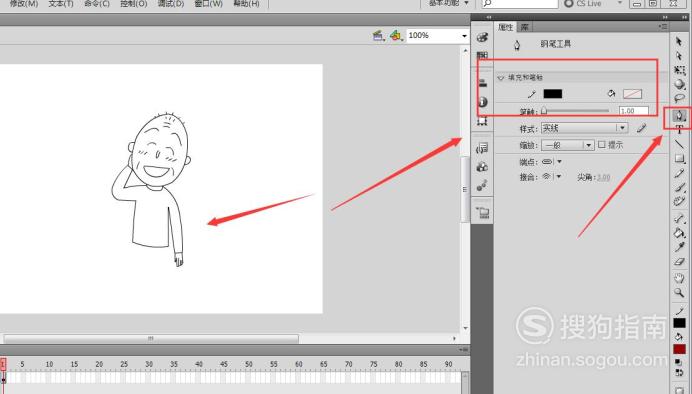Open the 缩放 scale dropdown

click(x=568, y=145)
